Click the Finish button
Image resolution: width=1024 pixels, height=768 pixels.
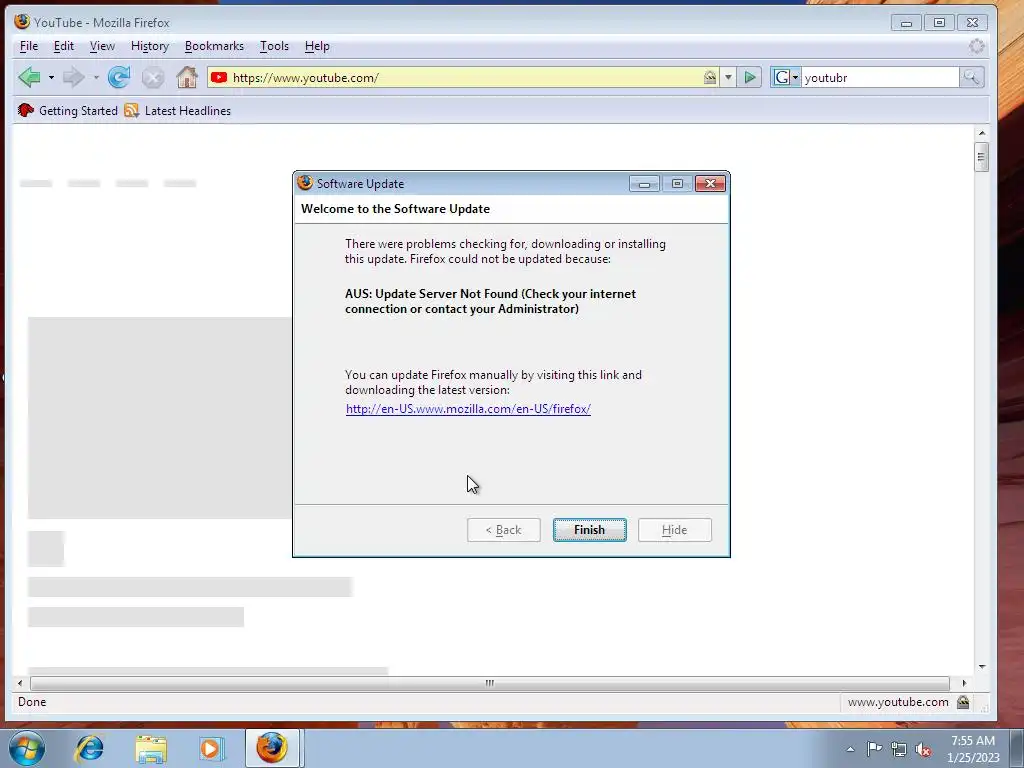590,530
